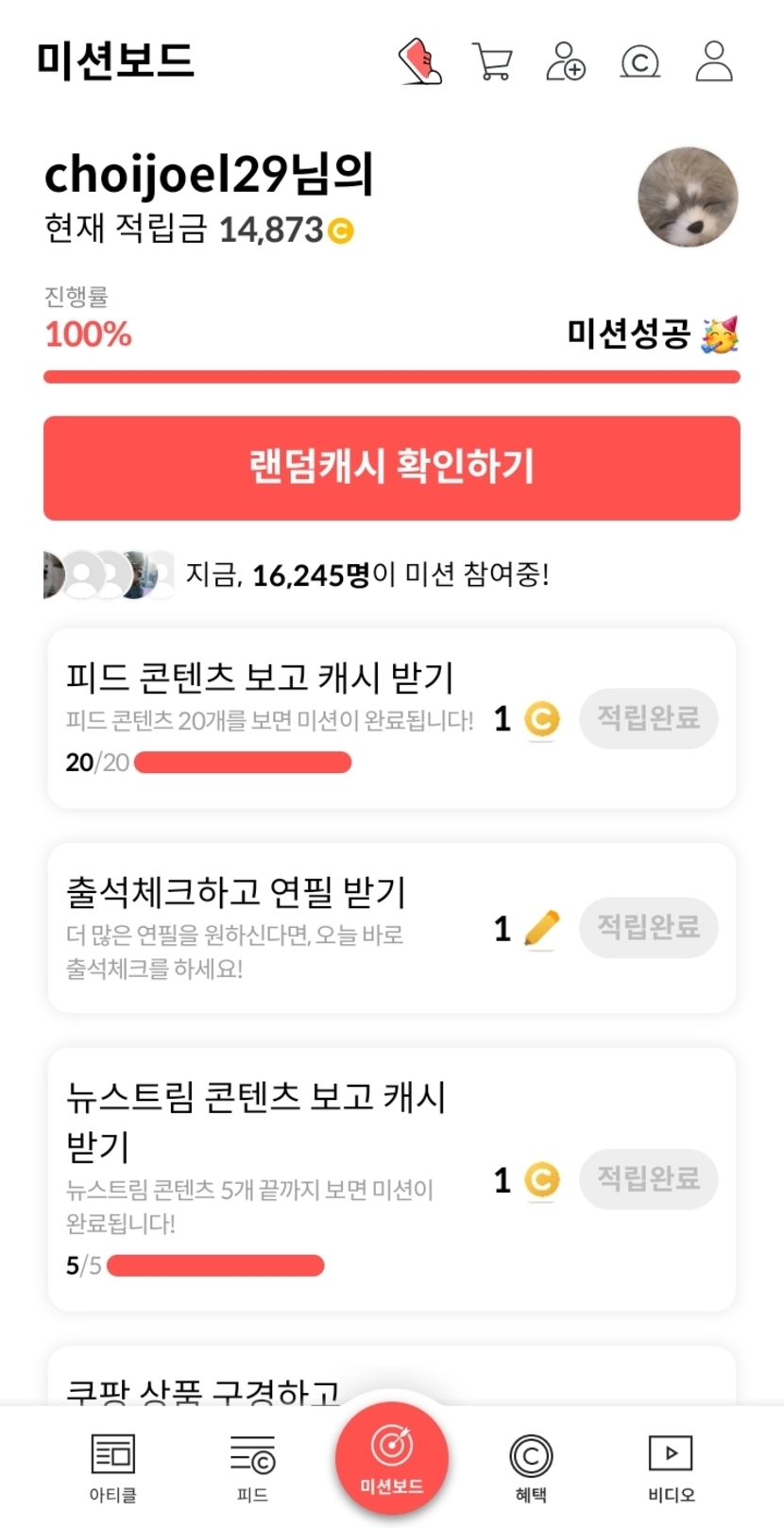Open the shopping cart

click(492, 62)
